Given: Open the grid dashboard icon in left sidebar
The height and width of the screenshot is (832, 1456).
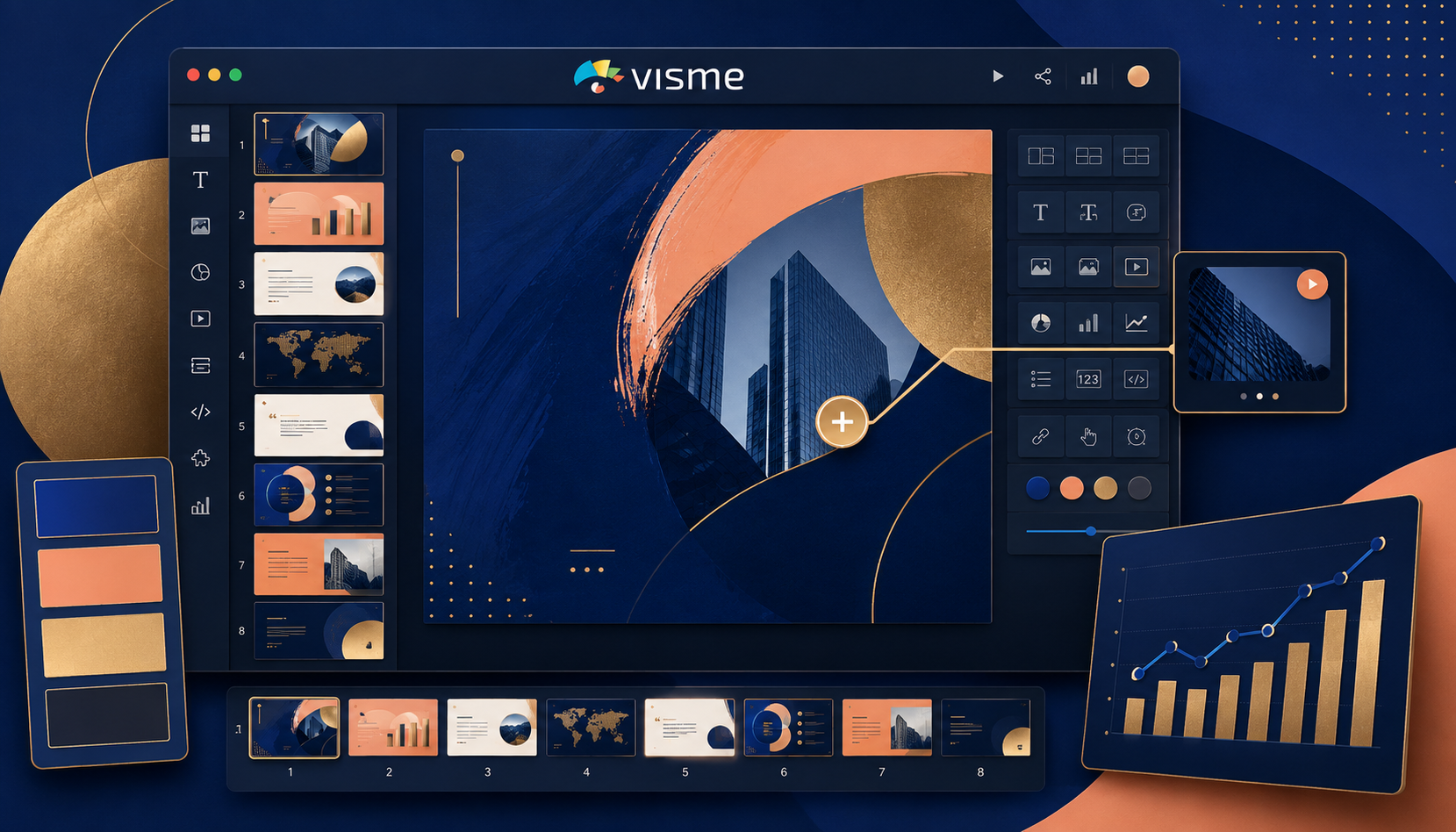Looking at the screenshot, I should click(x=200, y=133).
